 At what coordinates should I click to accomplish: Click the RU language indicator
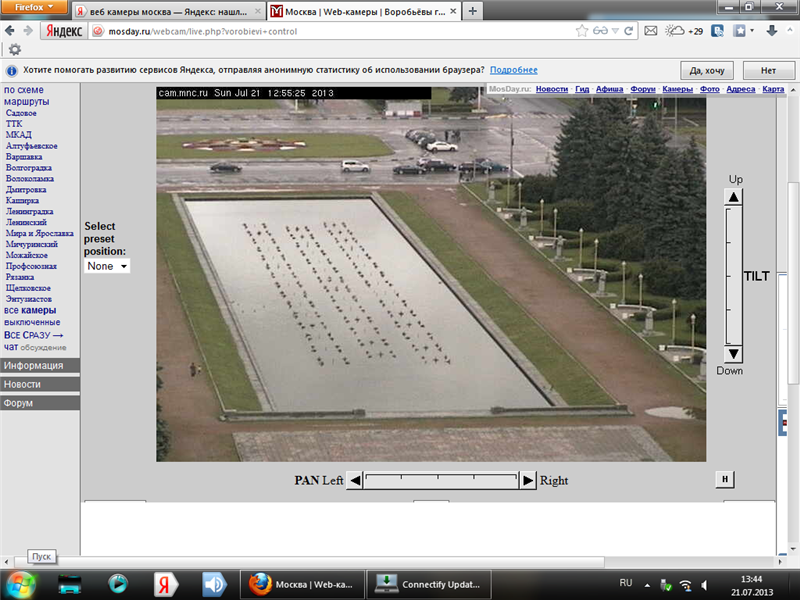pyautogui.click(x=626, y=583)
